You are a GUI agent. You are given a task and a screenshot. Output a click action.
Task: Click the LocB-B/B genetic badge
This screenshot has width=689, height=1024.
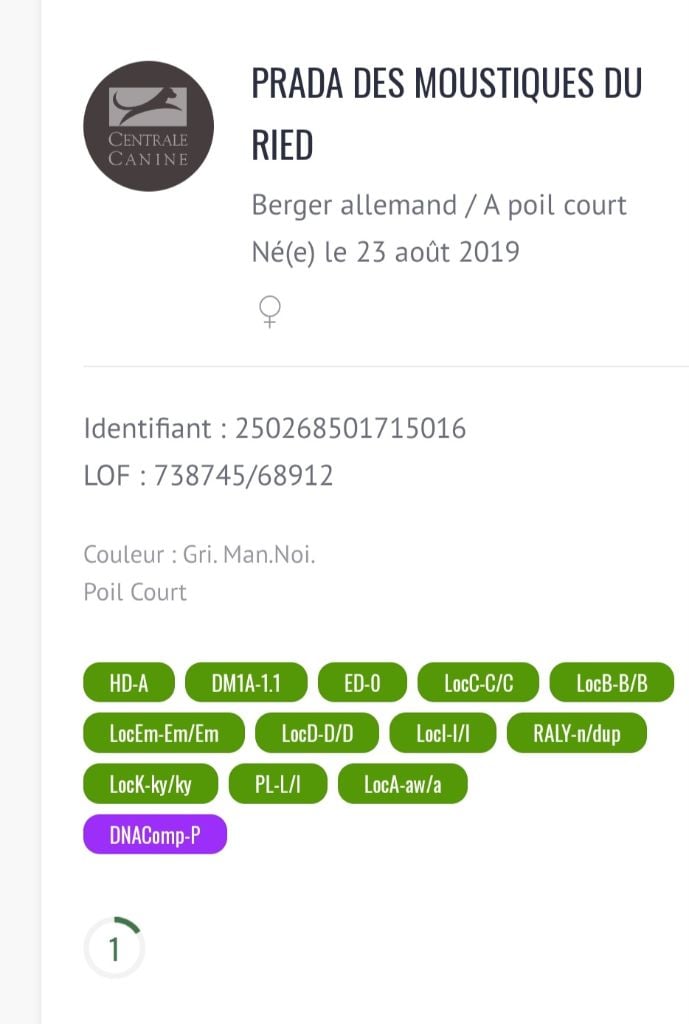pyautogui.click(x=612, y=684)
